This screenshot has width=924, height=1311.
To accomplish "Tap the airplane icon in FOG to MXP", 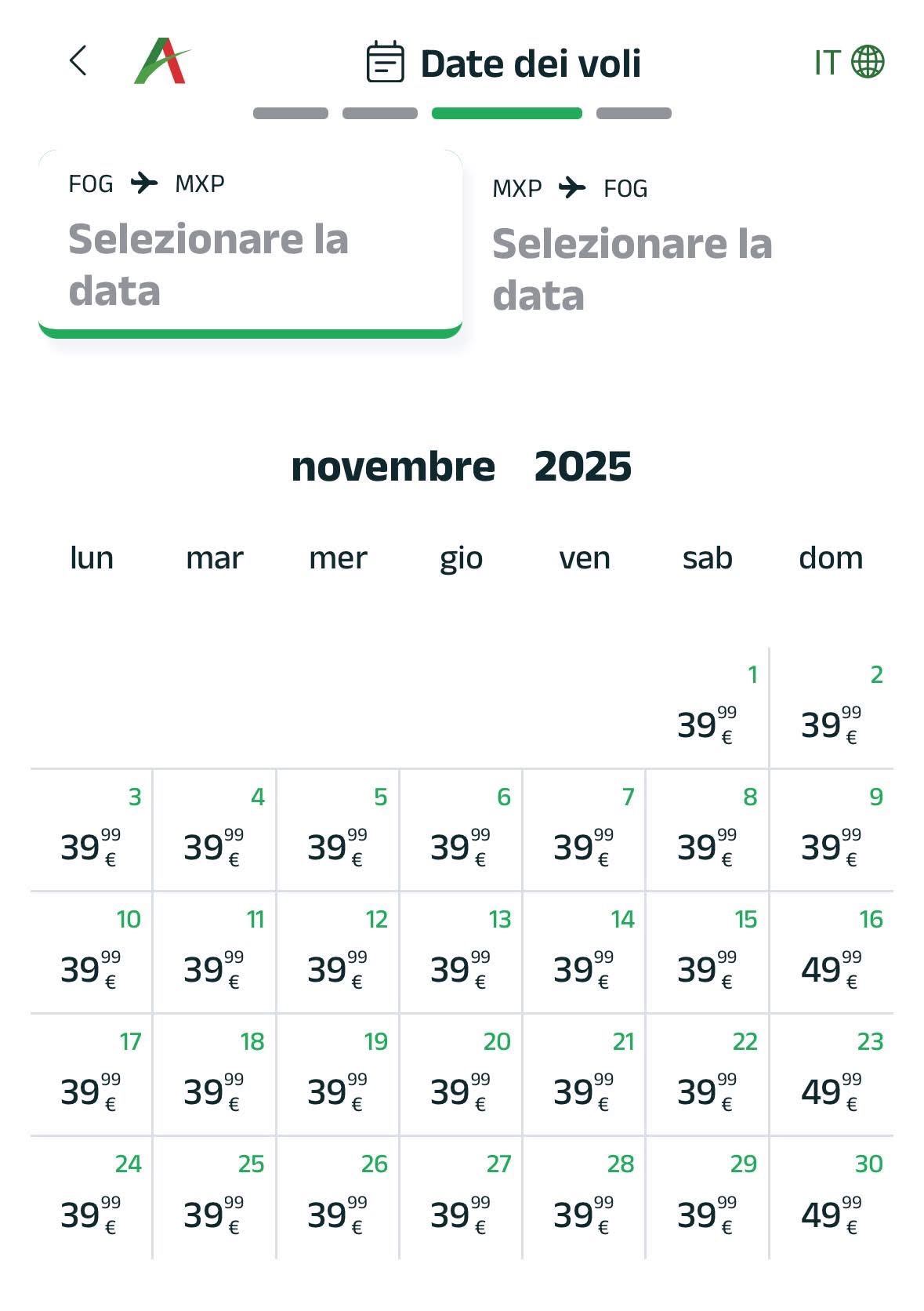I will point(144,183).
